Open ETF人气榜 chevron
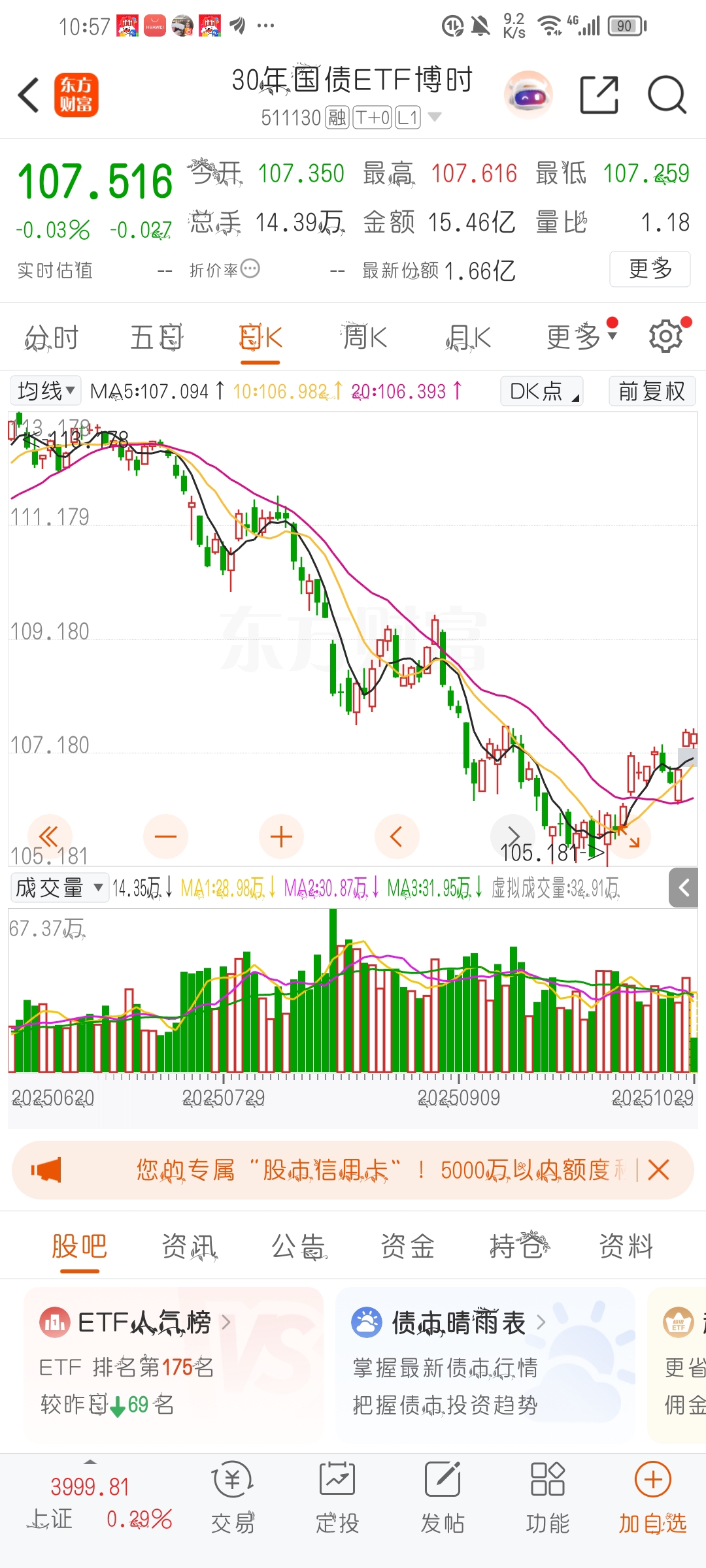706x1568 pixels. coord(226,1322)
